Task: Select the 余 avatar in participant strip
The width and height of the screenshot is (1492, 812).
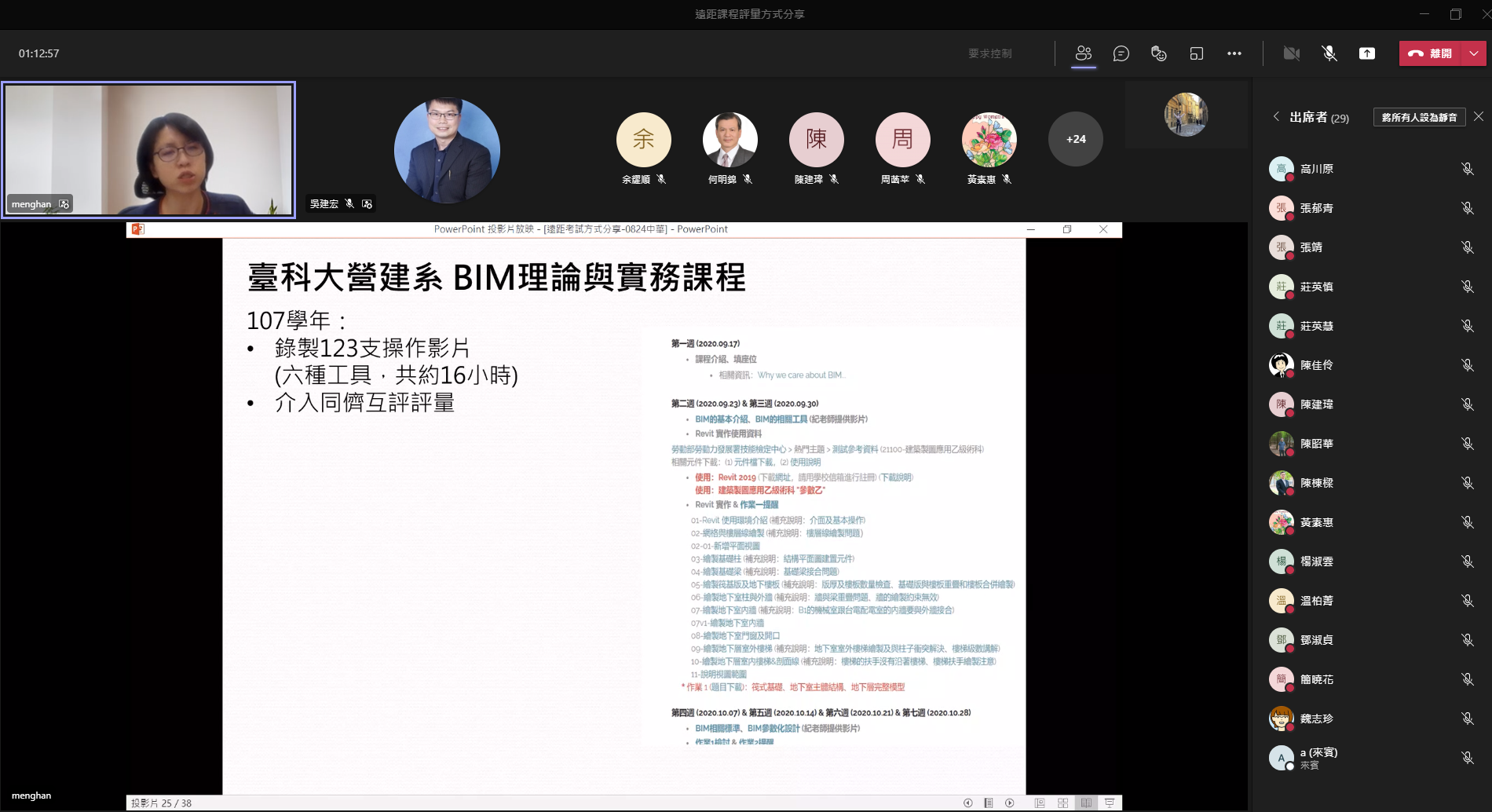Action: pyautogui.click(x=644, y=139)
